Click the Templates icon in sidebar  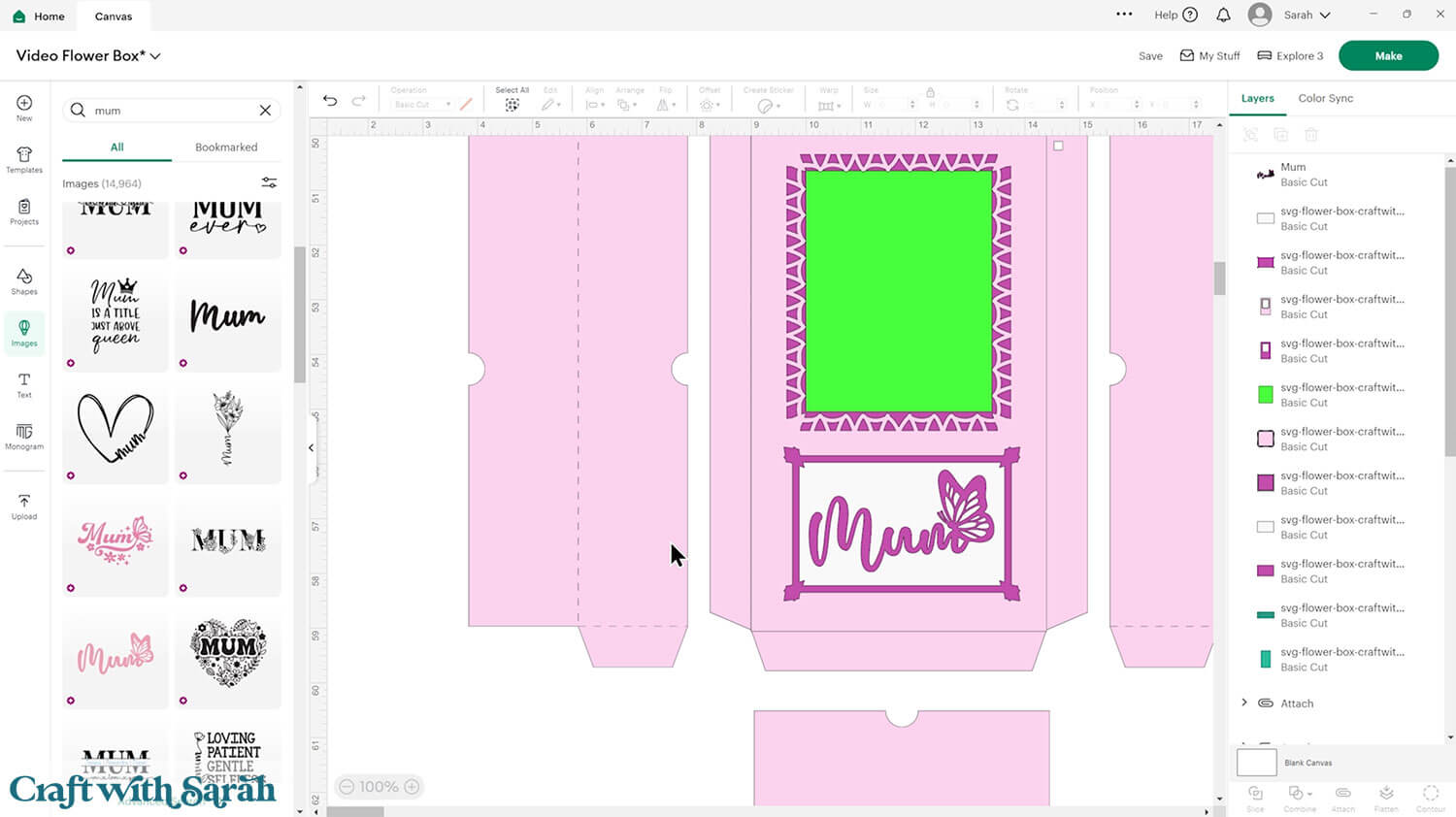tap(24, 159)
